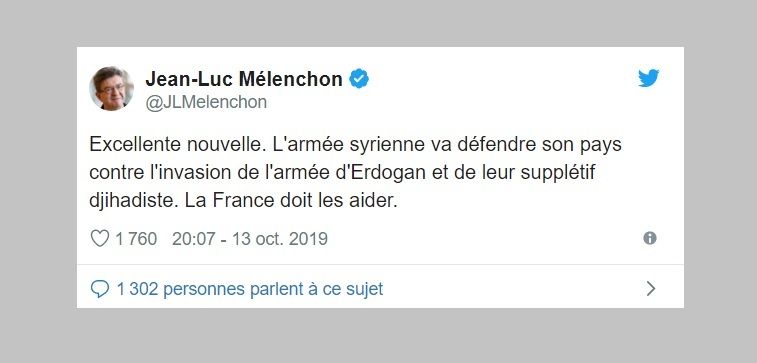
Task: Open Jean-Luc Mélenchon's profile picture
Action: pyautogui.click(x=112, y=88)
